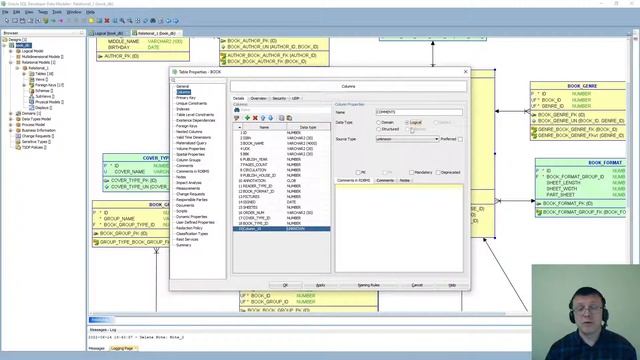The height and width of the screenshot is (360, 640).
Task: Expand the Foreign Keys node in the browser
Action: (24, 85)
